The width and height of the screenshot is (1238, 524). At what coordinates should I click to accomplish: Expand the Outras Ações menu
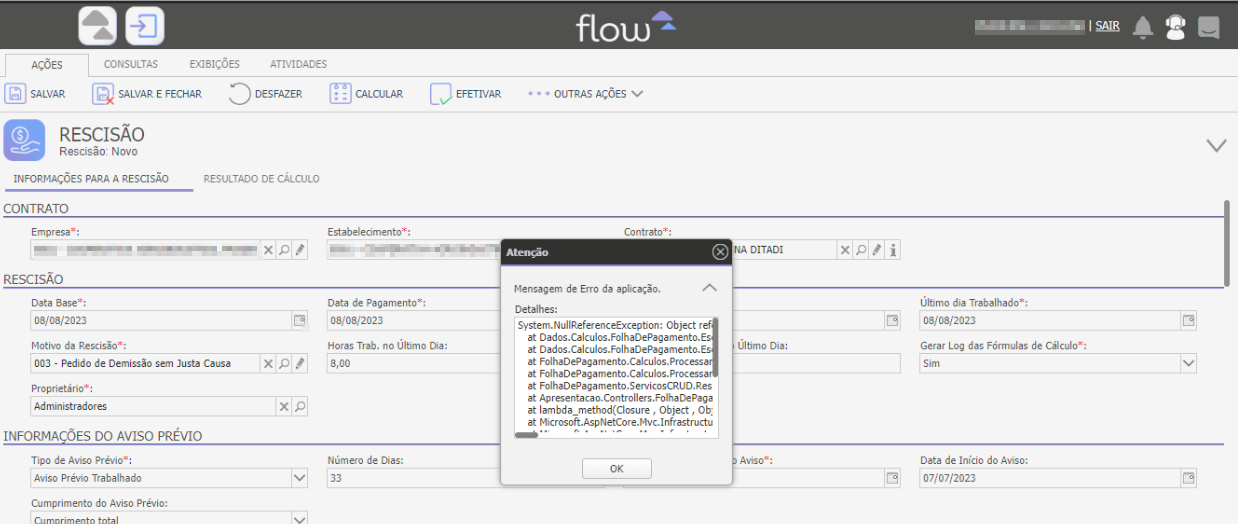pos(586,94)
